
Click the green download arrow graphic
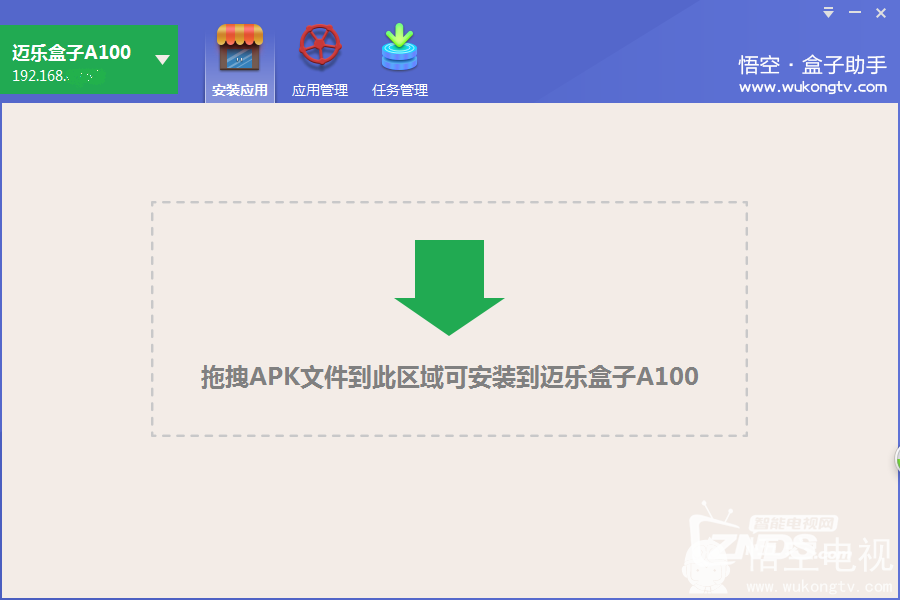[x=449, y=287]
